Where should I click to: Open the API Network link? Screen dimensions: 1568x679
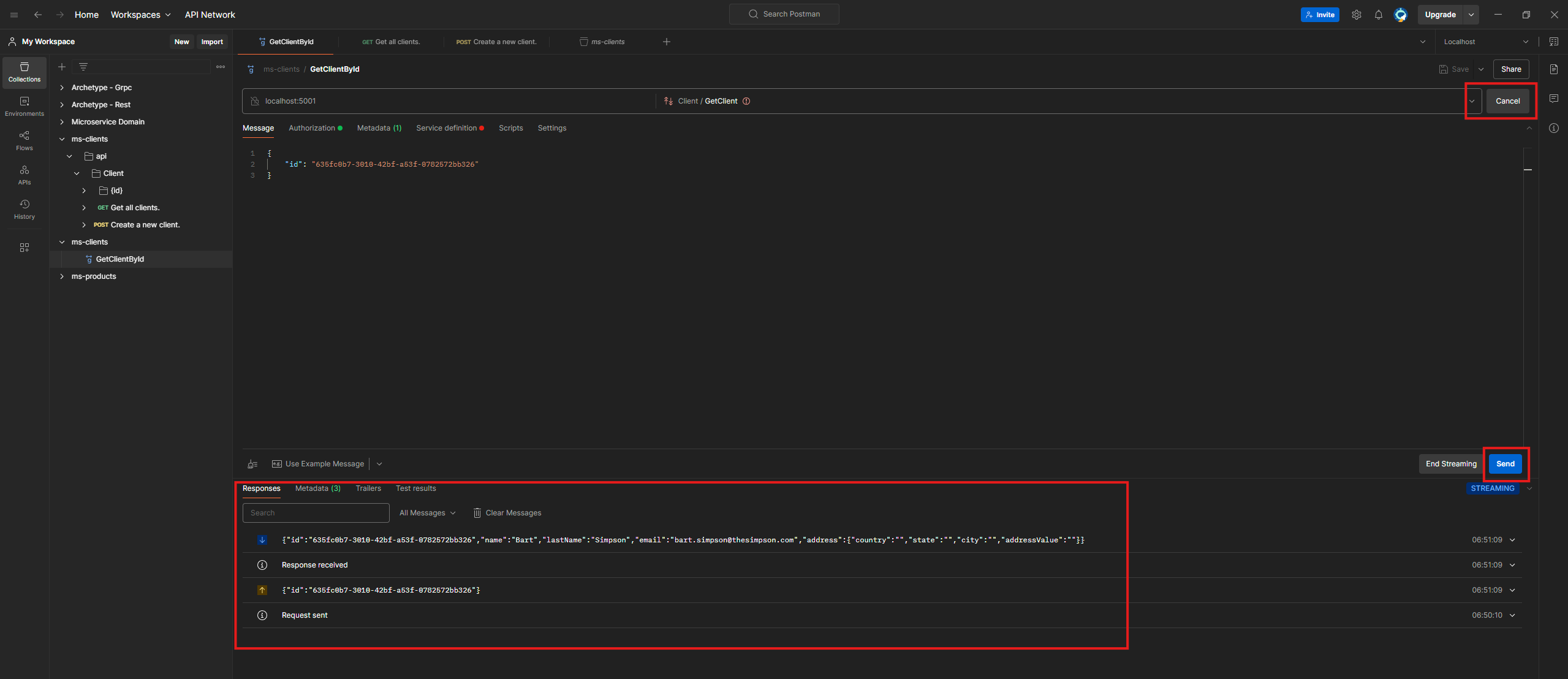(210, 15)
